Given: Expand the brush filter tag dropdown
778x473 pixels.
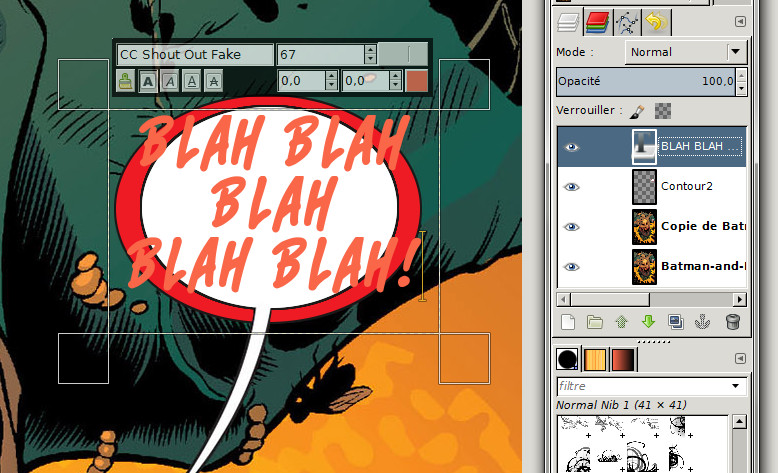Looking at the screenshot, I should pos(736,386).
